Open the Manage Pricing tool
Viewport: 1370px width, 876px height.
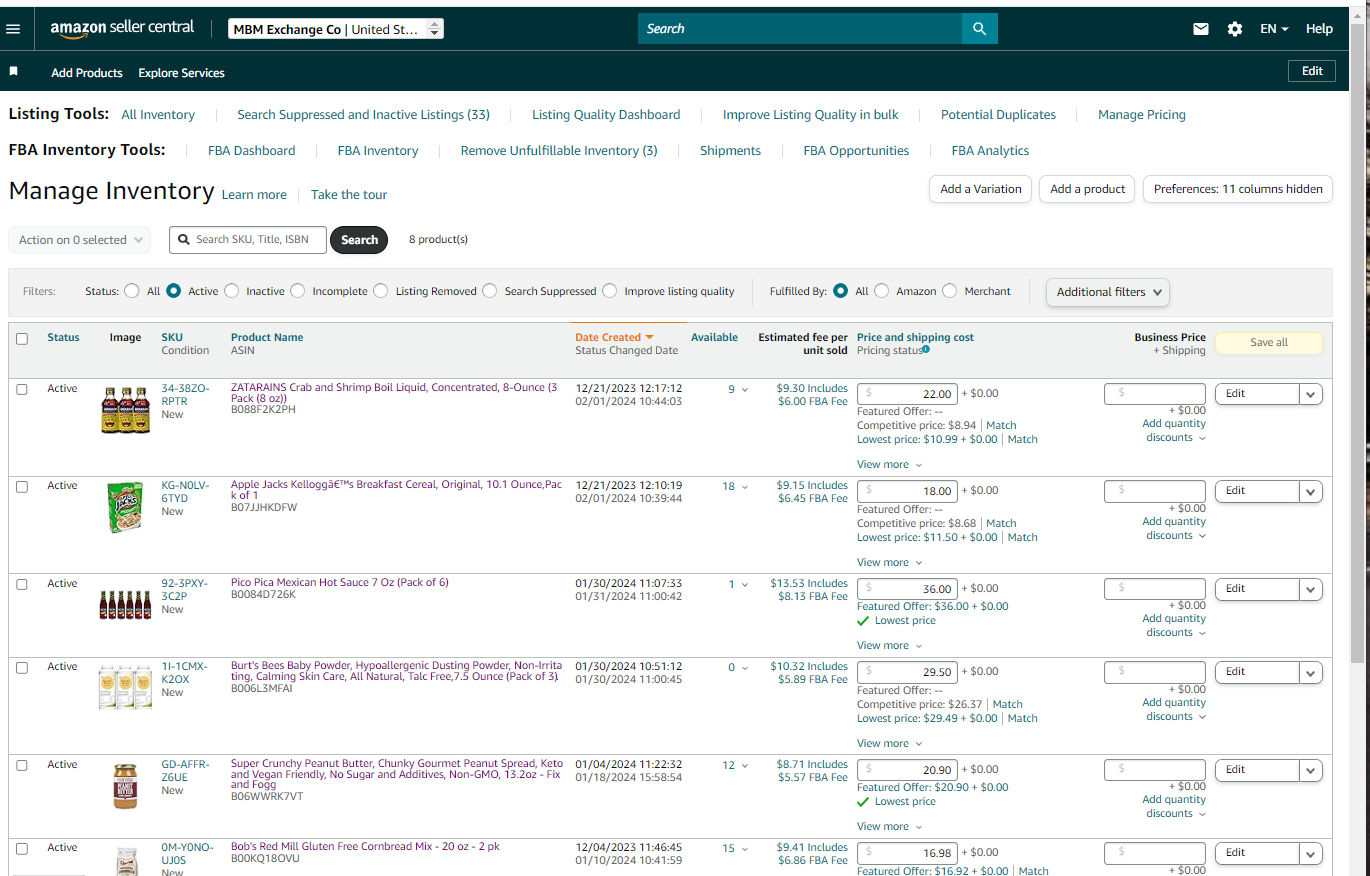point(1142,115)
